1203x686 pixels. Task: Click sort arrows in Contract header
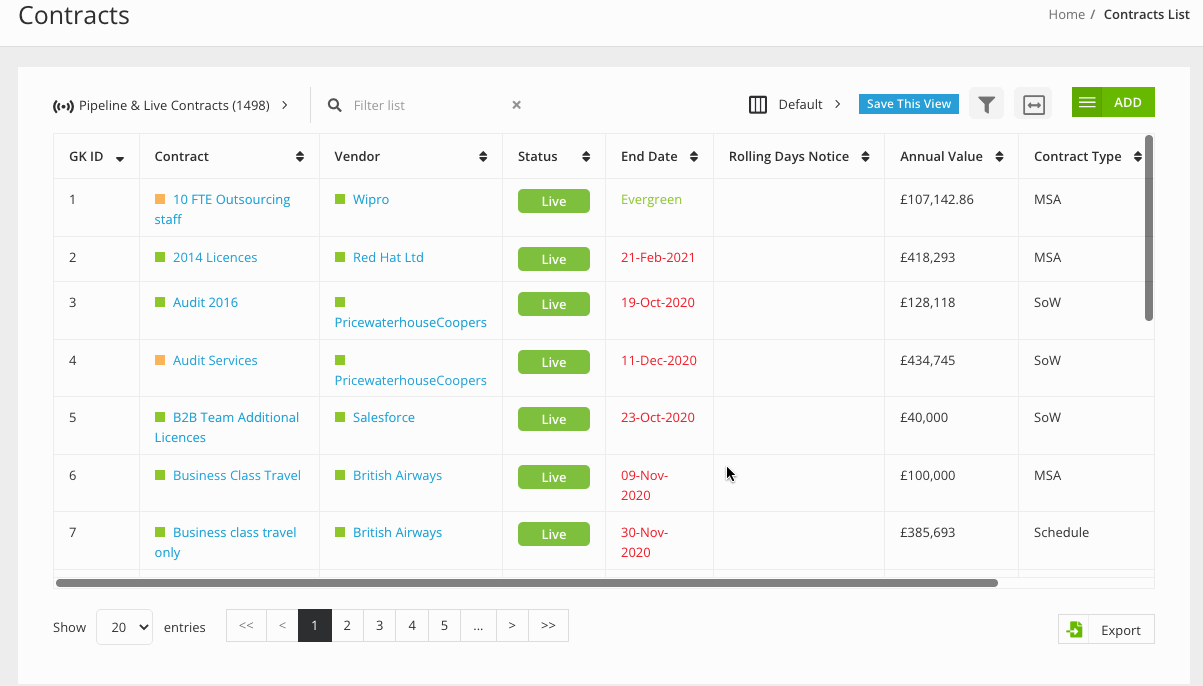(x=300, y=157)
